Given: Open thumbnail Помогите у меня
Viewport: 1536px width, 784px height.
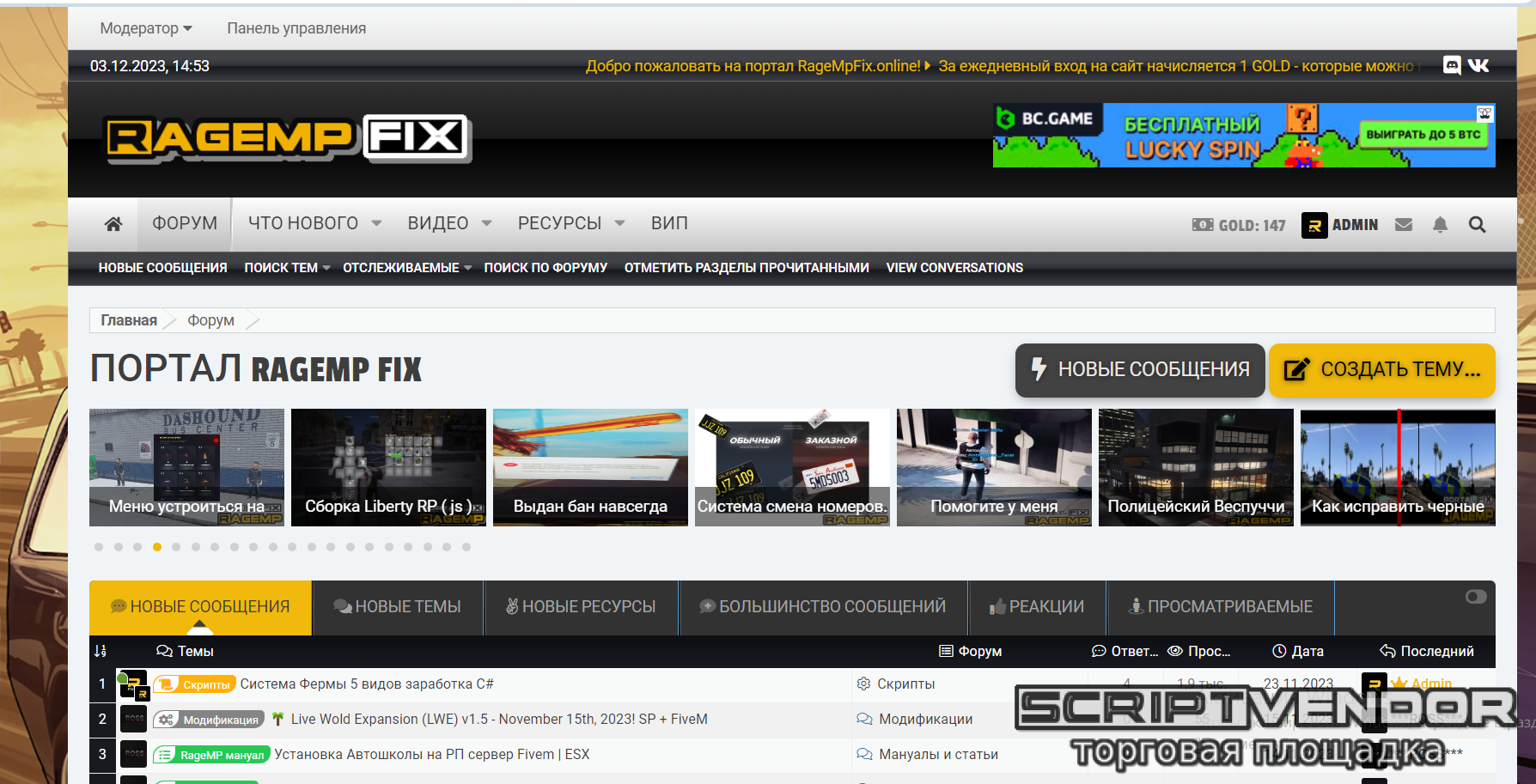Looking at the screenshot, I should pos(994,467).
